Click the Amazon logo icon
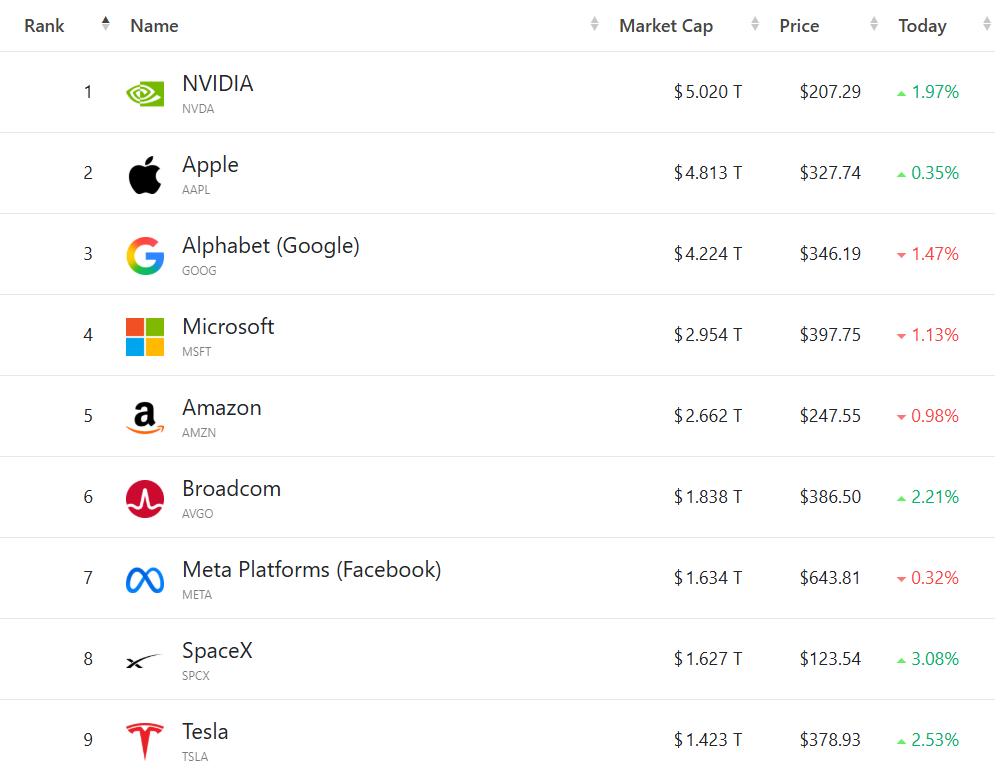 [145, 418]
